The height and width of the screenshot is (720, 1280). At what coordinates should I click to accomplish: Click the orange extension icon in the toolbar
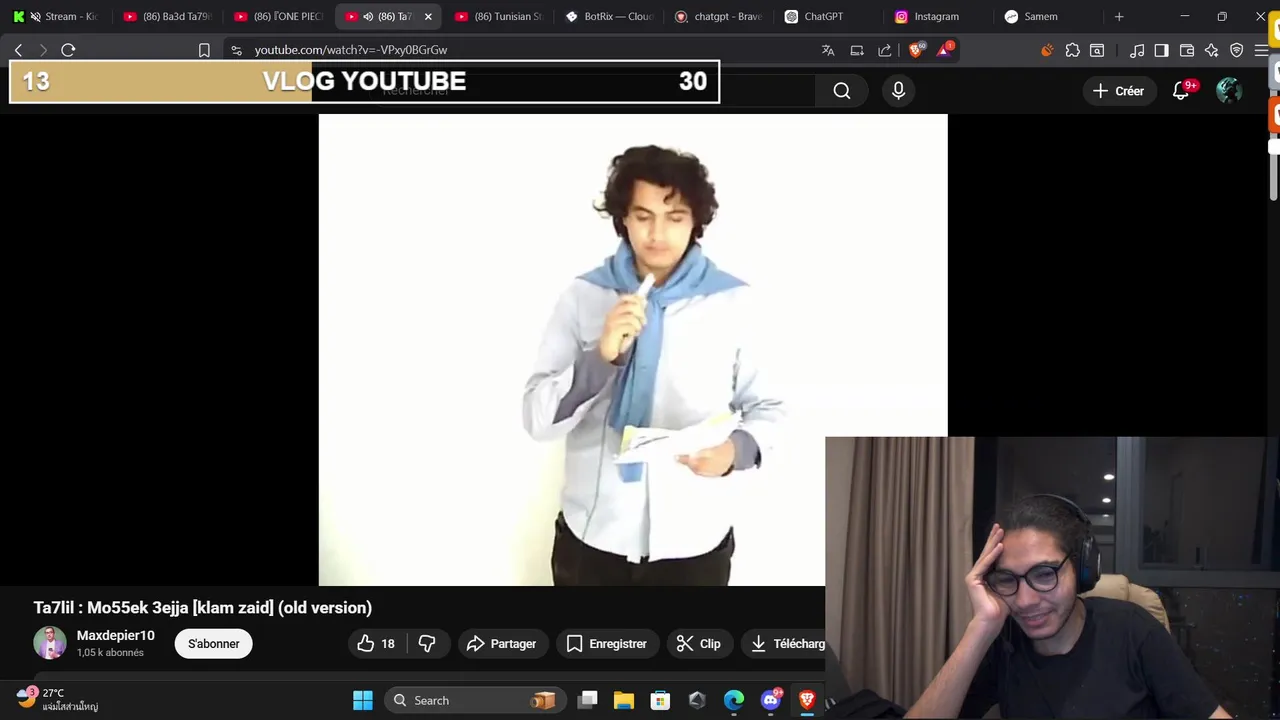(1047, 50)
